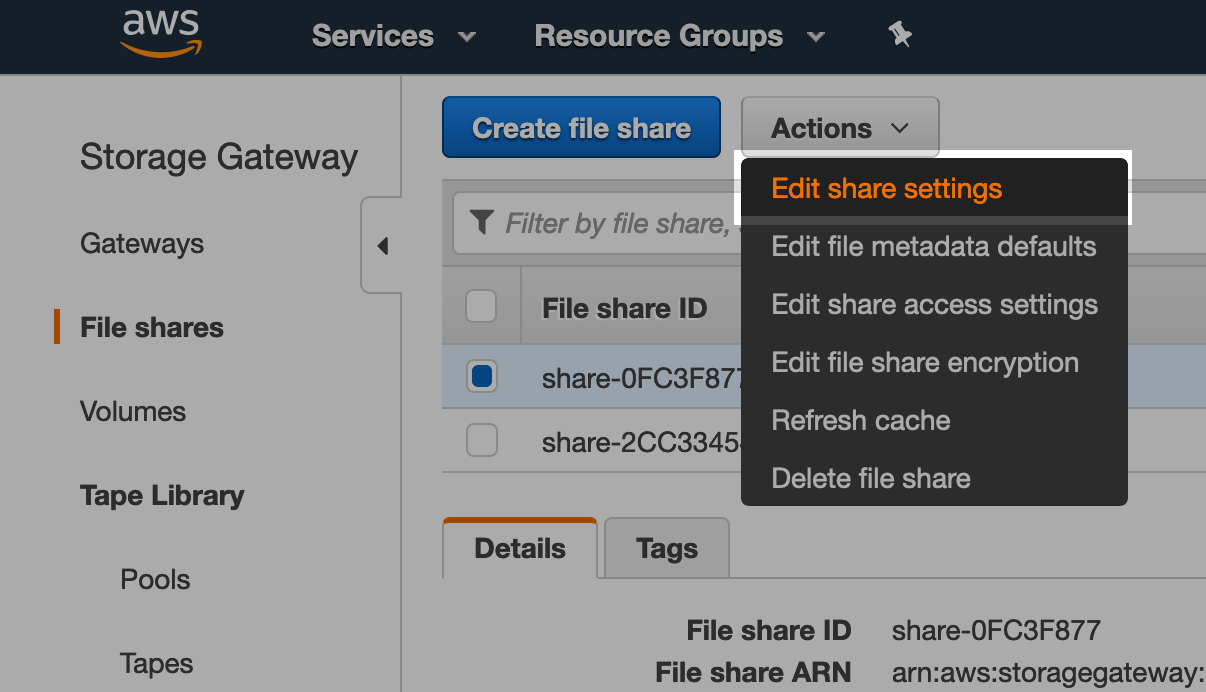
Task: Select Refresh cache from the Actions menu
Action: [x=860, y=420]
